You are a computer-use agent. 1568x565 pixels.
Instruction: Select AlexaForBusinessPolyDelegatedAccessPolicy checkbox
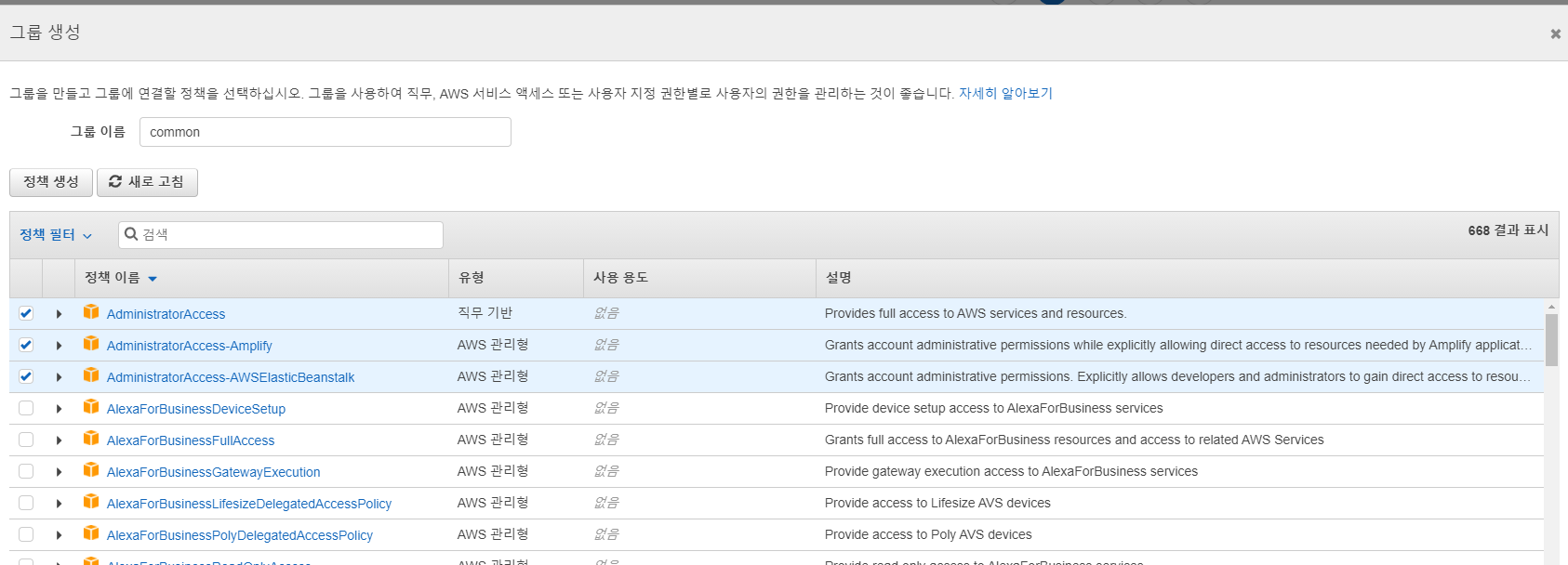(26, 535)
